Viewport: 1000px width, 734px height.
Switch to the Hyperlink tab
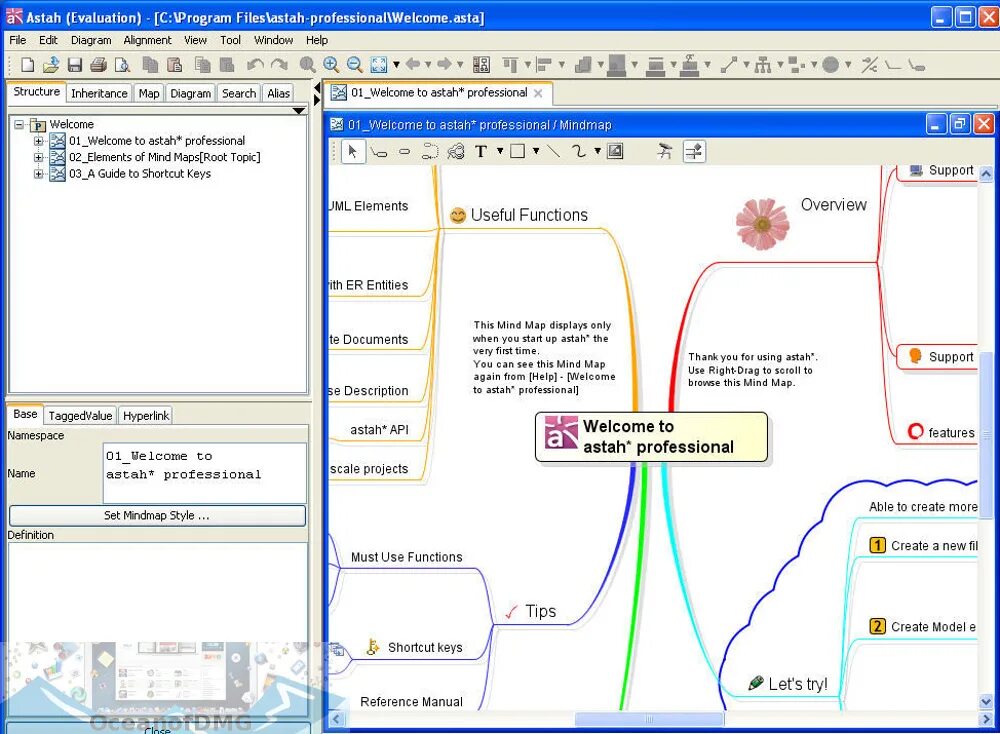click(x=146, y=416)
